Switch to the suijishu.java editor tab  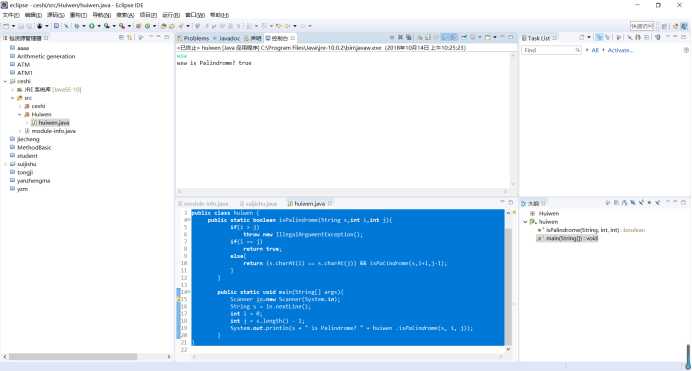(258, 204)
